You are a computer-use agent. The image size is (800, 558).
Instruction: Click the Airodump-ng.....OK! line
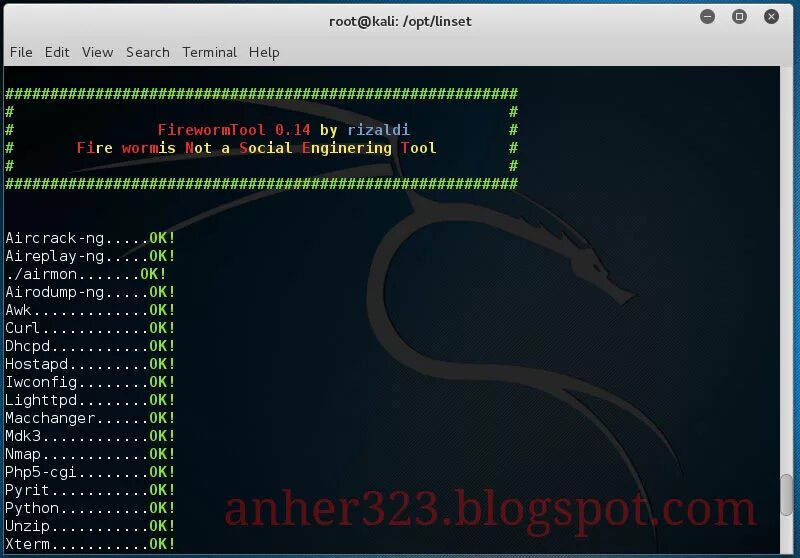tap(90, 292)
